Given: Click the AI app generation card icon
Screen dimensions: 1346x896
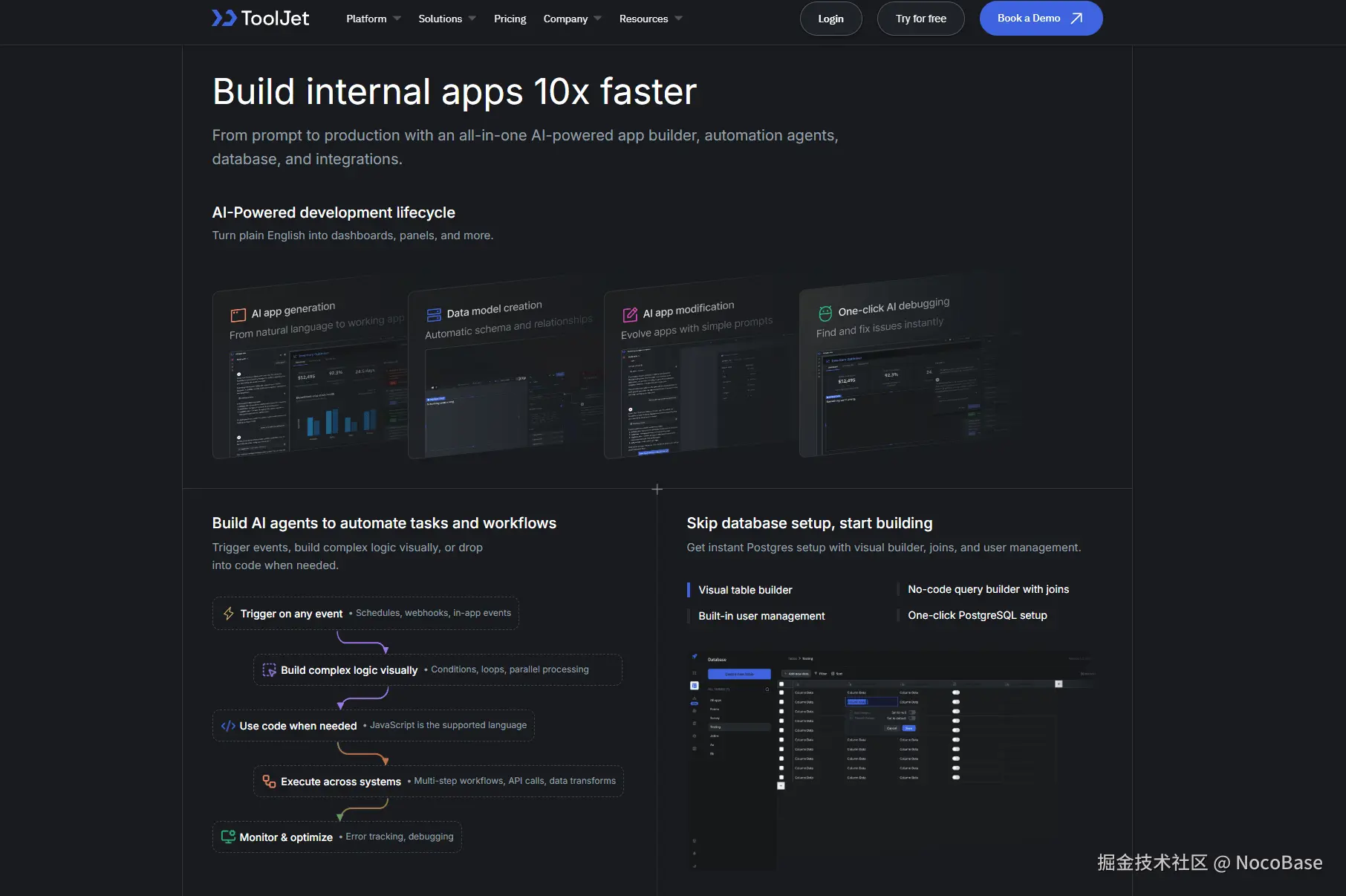Looking at the screenshot, I should pos(238,315).
